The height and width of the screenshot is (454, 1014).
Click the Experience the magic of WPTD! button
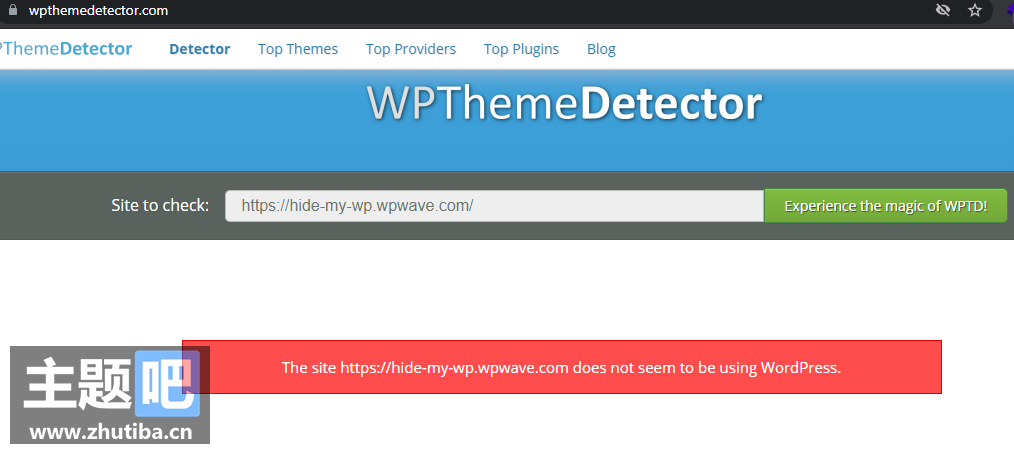point(885,206)
